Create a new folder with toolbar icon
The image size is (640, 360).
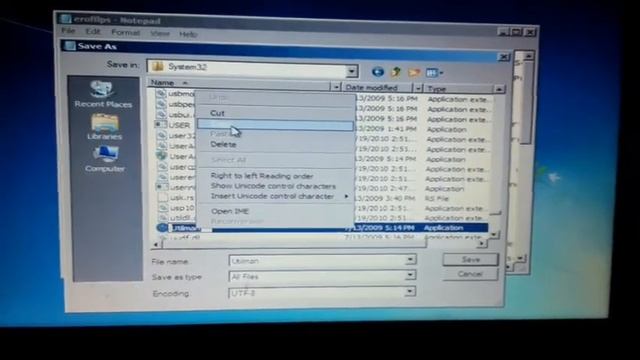[413, 73]
